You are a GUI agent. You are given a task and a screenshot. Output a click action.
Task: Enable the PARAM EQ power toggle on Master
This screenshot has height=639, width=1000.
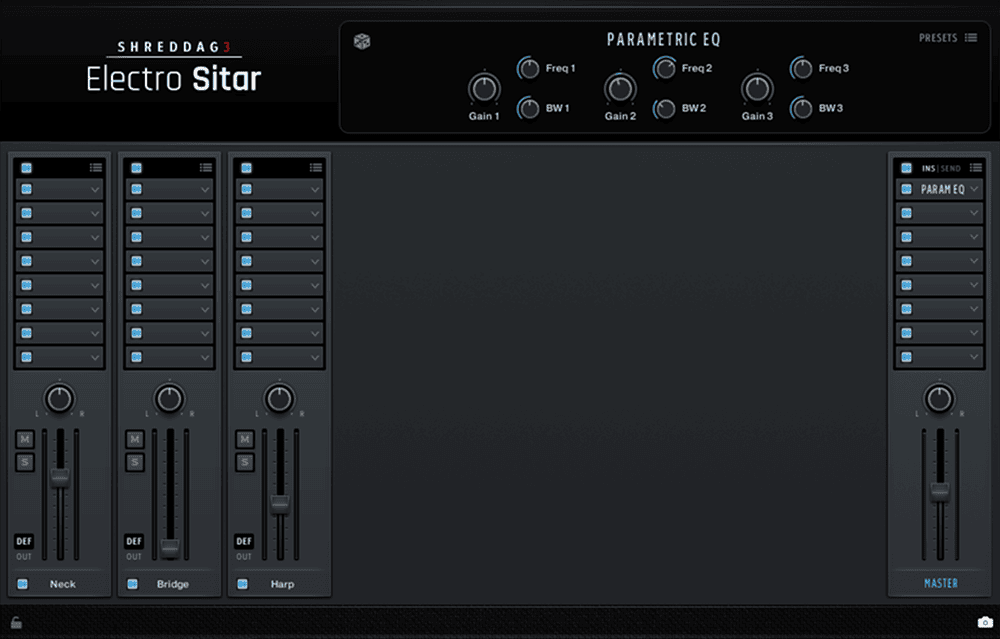(907, 189)
